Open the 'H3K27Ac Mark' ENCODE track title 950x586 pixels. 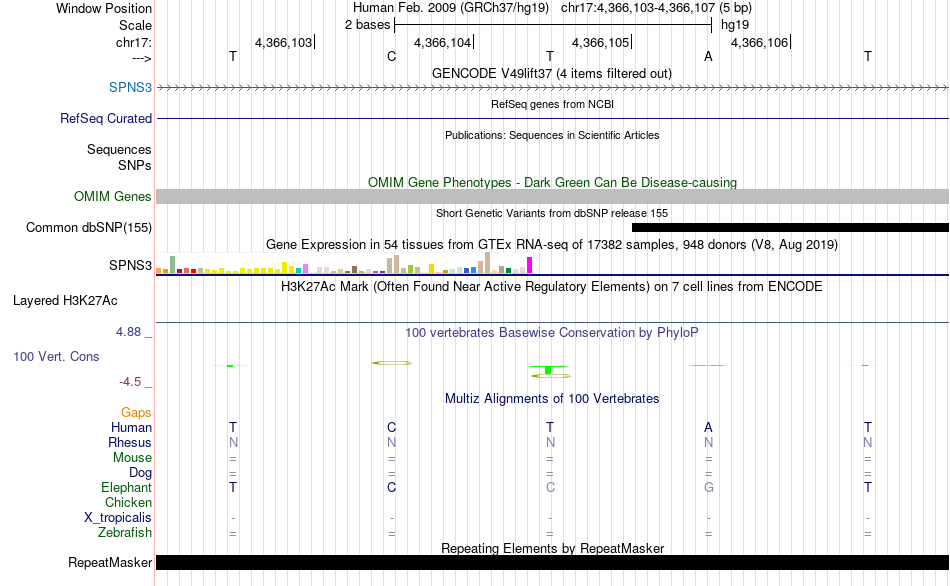click(x=552, y=286)
